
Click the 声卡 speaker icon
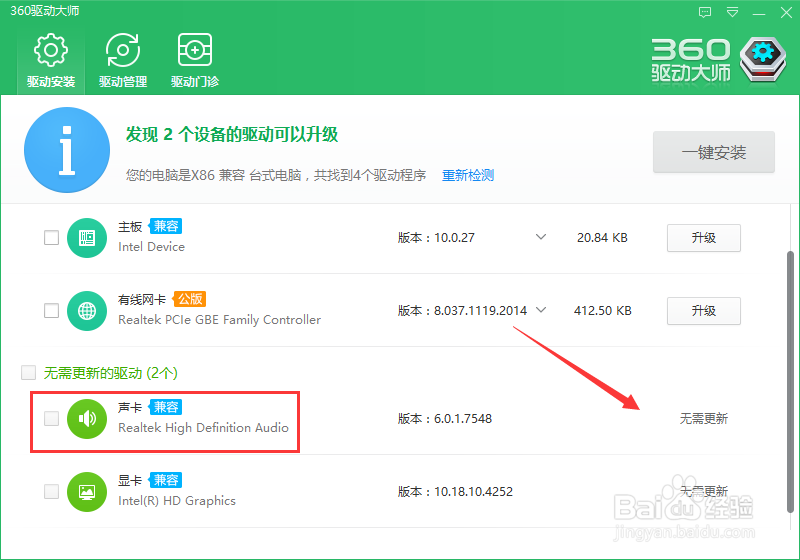[x=87, y=419]
